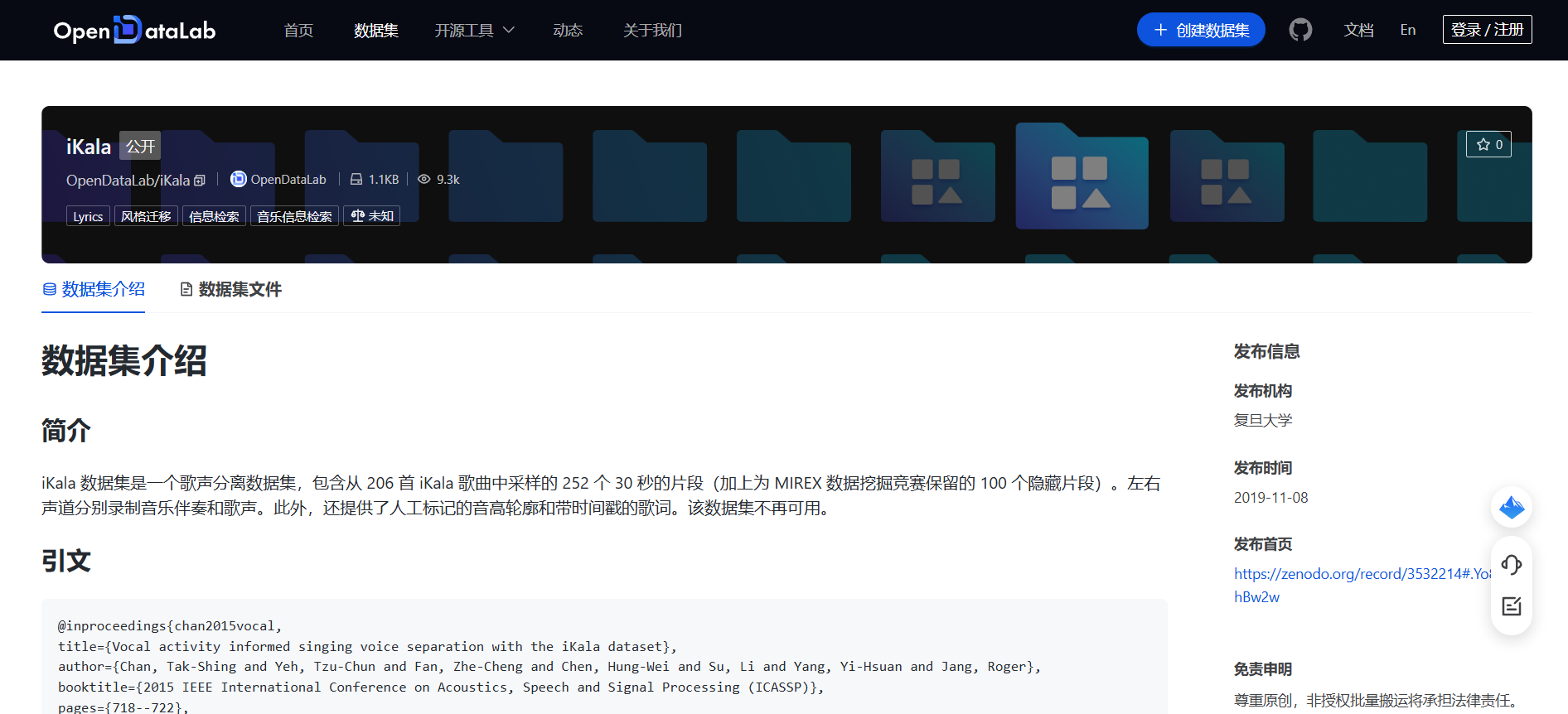Click the OpenDataLab logo
Image resolution: width=1568 pixels, height=714 pixels.
(134, 30)
